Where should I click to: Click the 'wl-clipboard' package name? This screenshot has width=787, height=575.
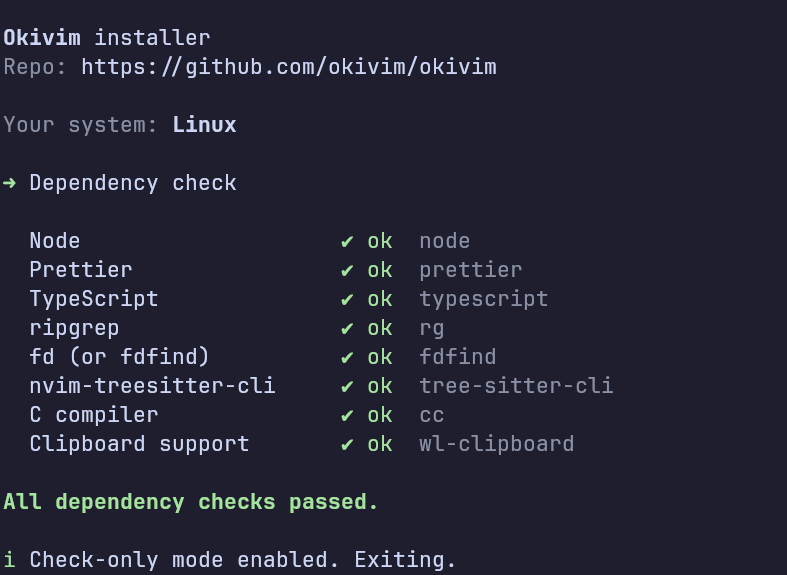pos(497,444)
